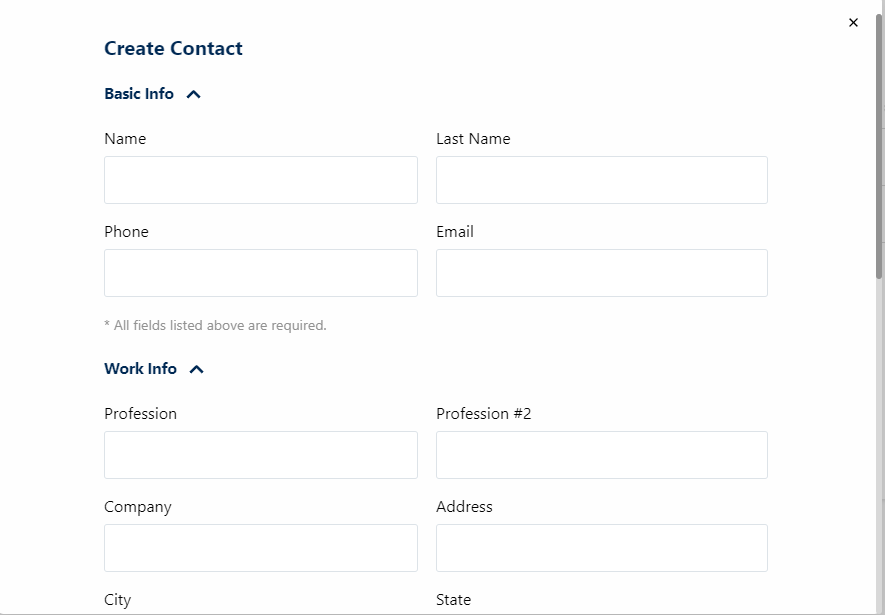885x615 pixels.
Task: Click into the Company field
Action: pos(261,548)
